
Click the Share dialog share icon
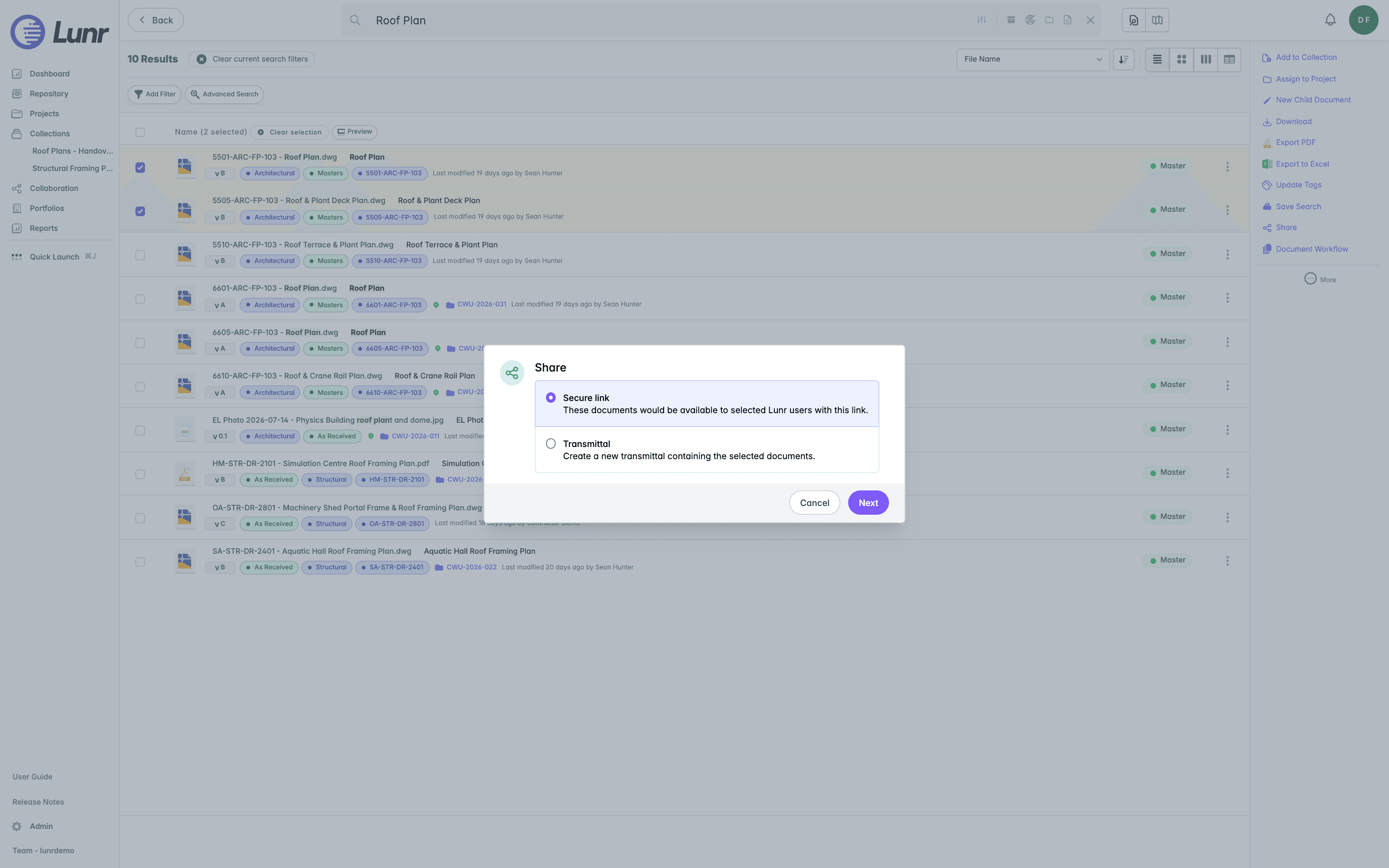[x=512, y=372]
